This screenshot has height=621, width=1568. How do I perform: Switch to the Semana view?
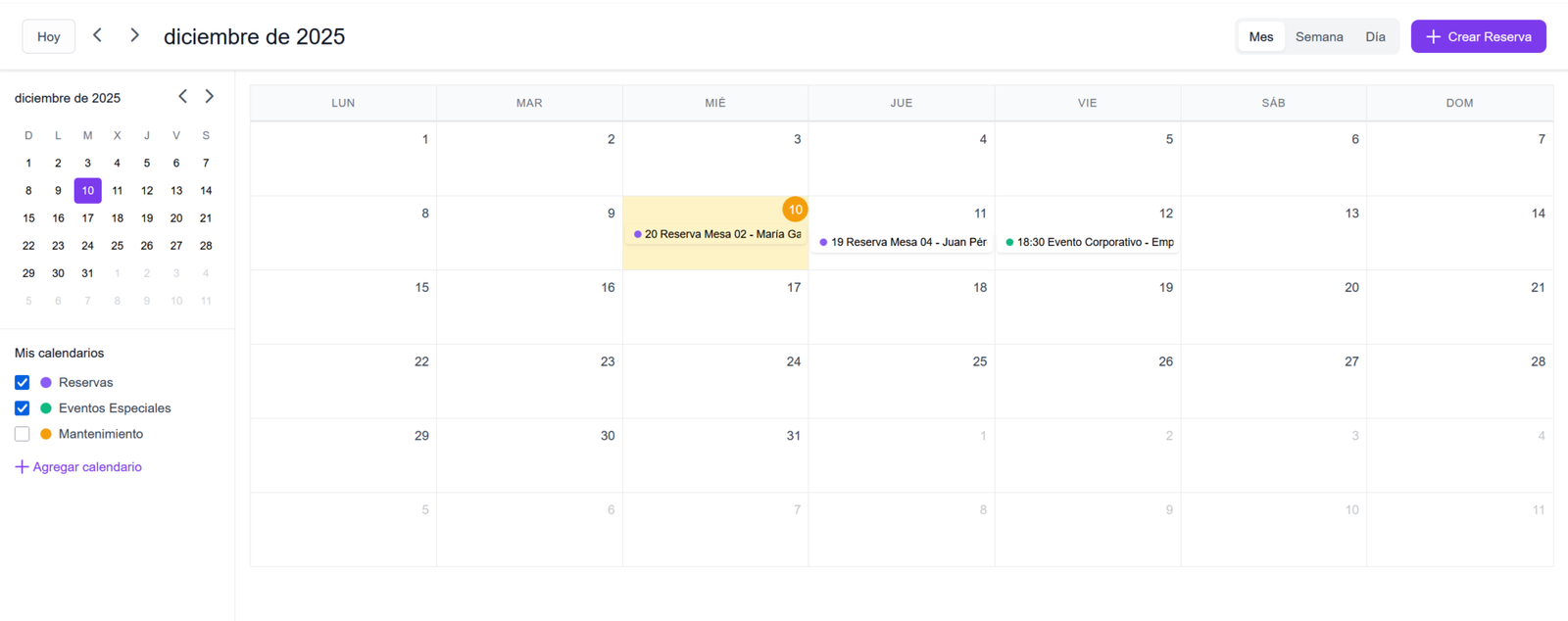[x=1319, y=36]
